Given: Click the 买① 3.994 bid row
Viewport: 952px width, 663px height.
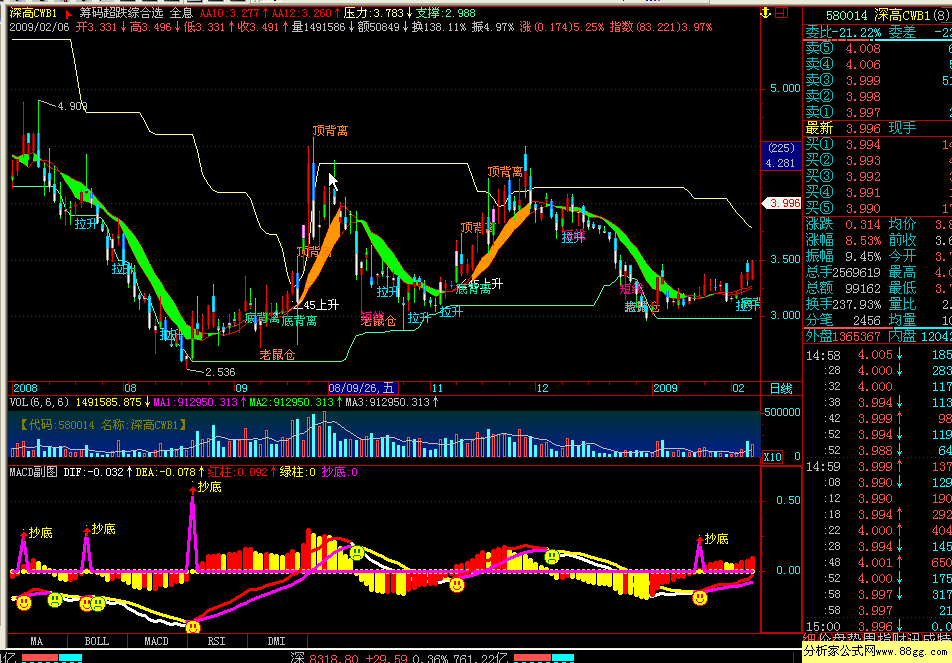Looking at the screenshot, I should (x=878, y=144).
